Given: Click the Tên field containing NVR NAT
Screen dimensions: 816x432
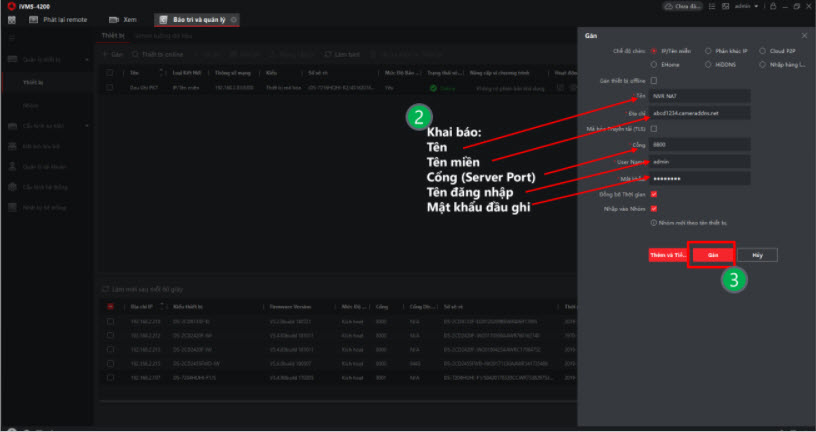Looking at the screenshot, I should (699, 96).
